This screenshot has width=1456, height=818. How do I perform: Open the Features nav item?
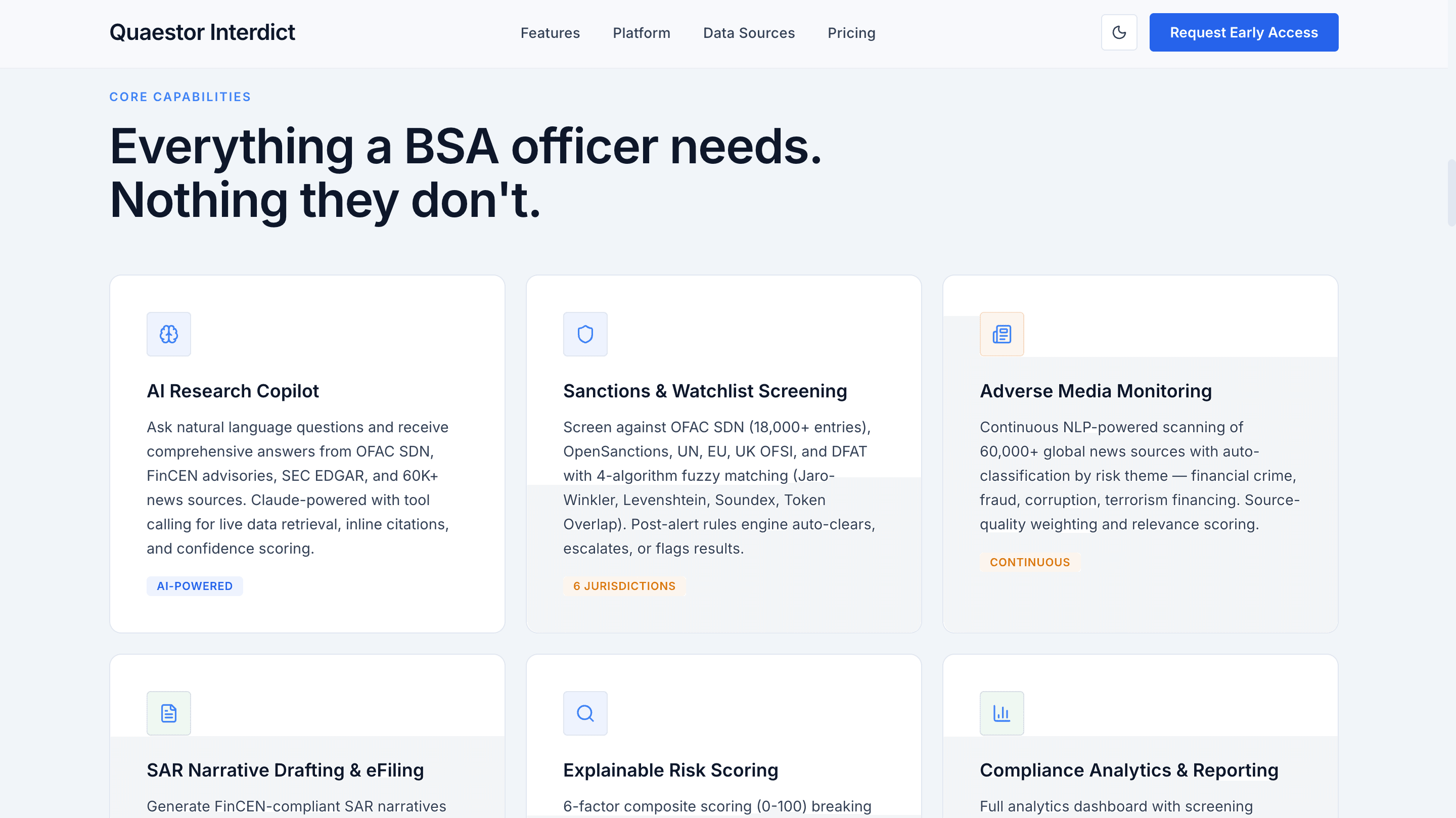coord(550,33)
